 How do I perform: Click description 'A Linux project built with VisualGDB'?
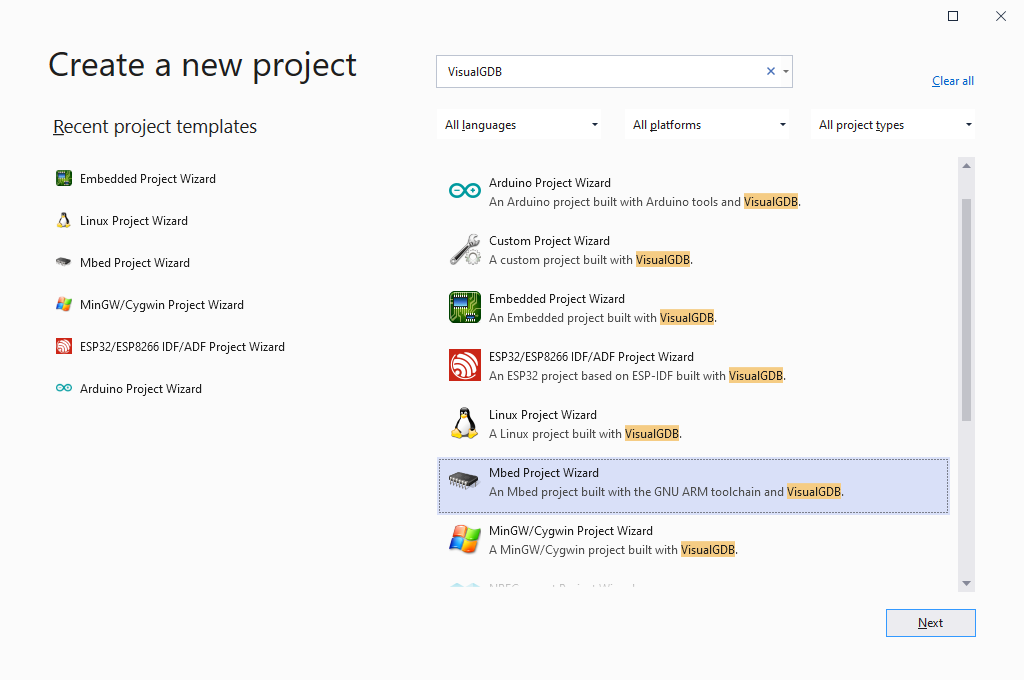pyautogui.click(x=585, y=434)
